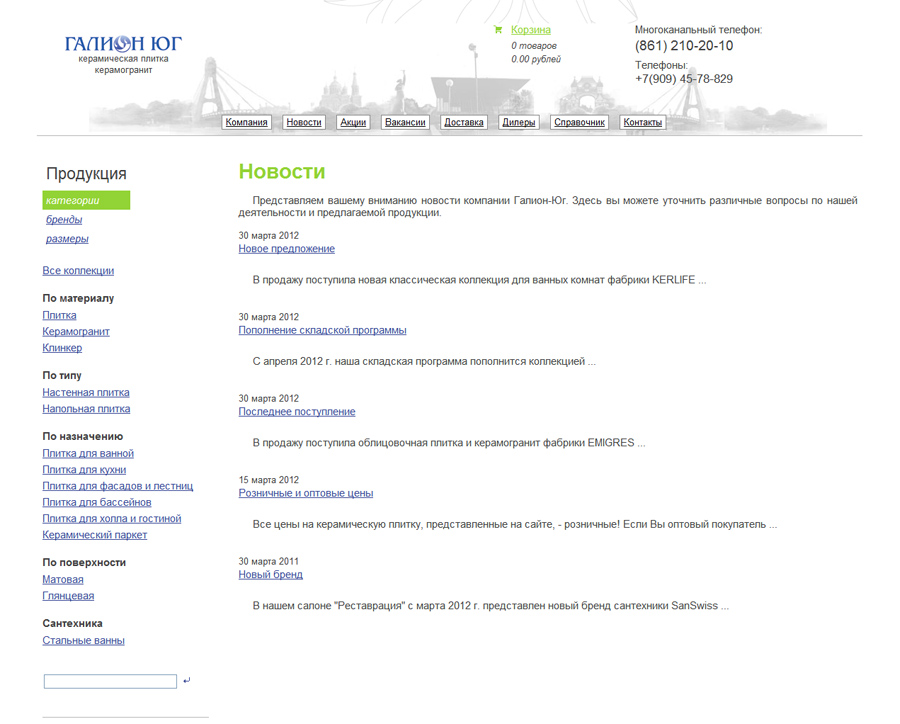Click the shopping cart icon
The height and width of the screenshot is (724, 900).
(498, 30)
